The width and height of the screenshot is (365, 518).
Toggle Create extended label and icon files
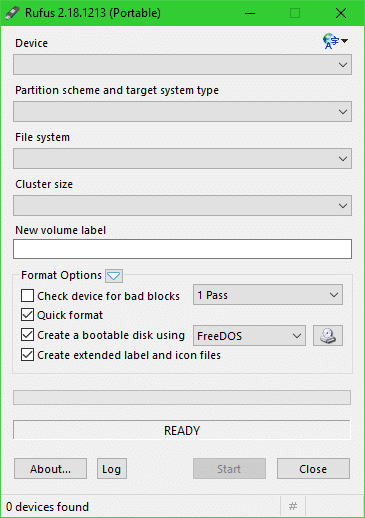27,355
